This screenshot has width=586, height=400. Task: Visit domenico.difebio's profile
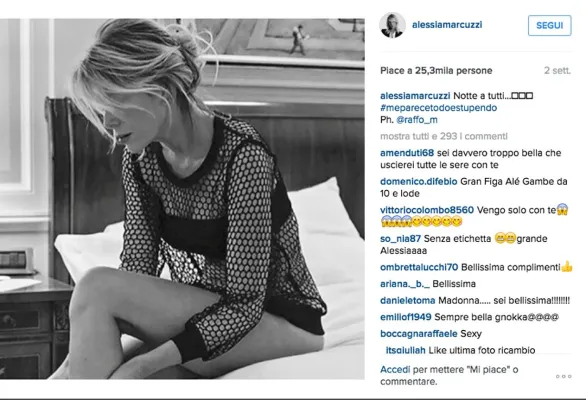pyautogui.click(x=419, y=181)
